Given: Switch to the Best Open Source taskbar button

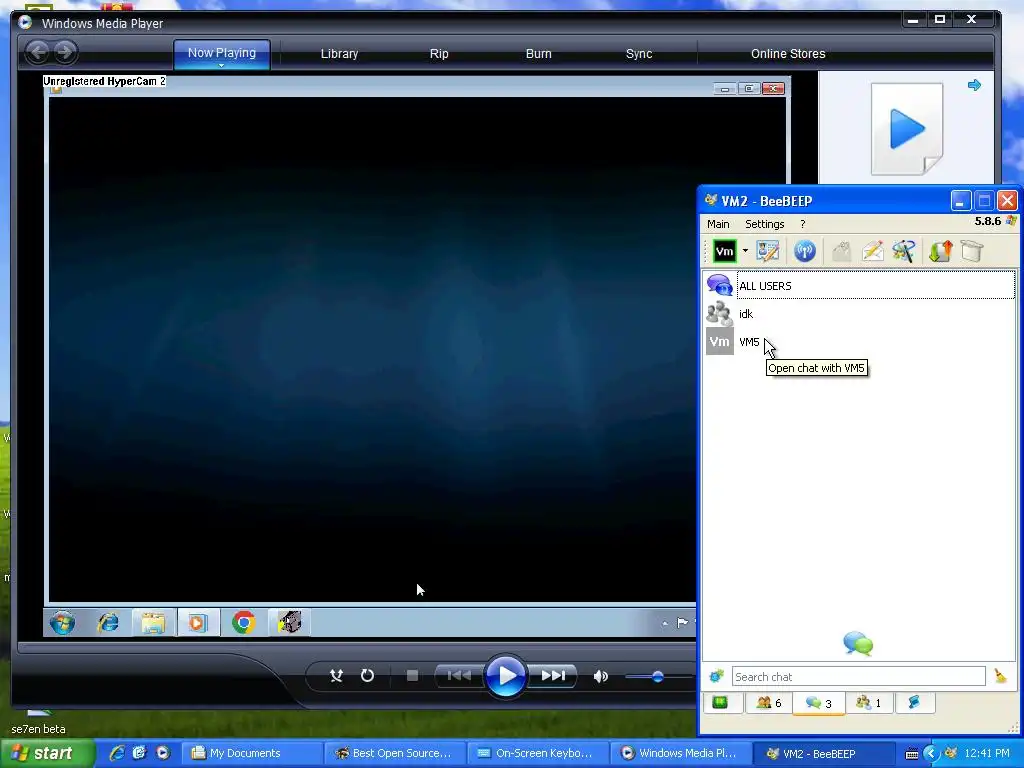Looking at the screenshot, I should tap(394, 753).
